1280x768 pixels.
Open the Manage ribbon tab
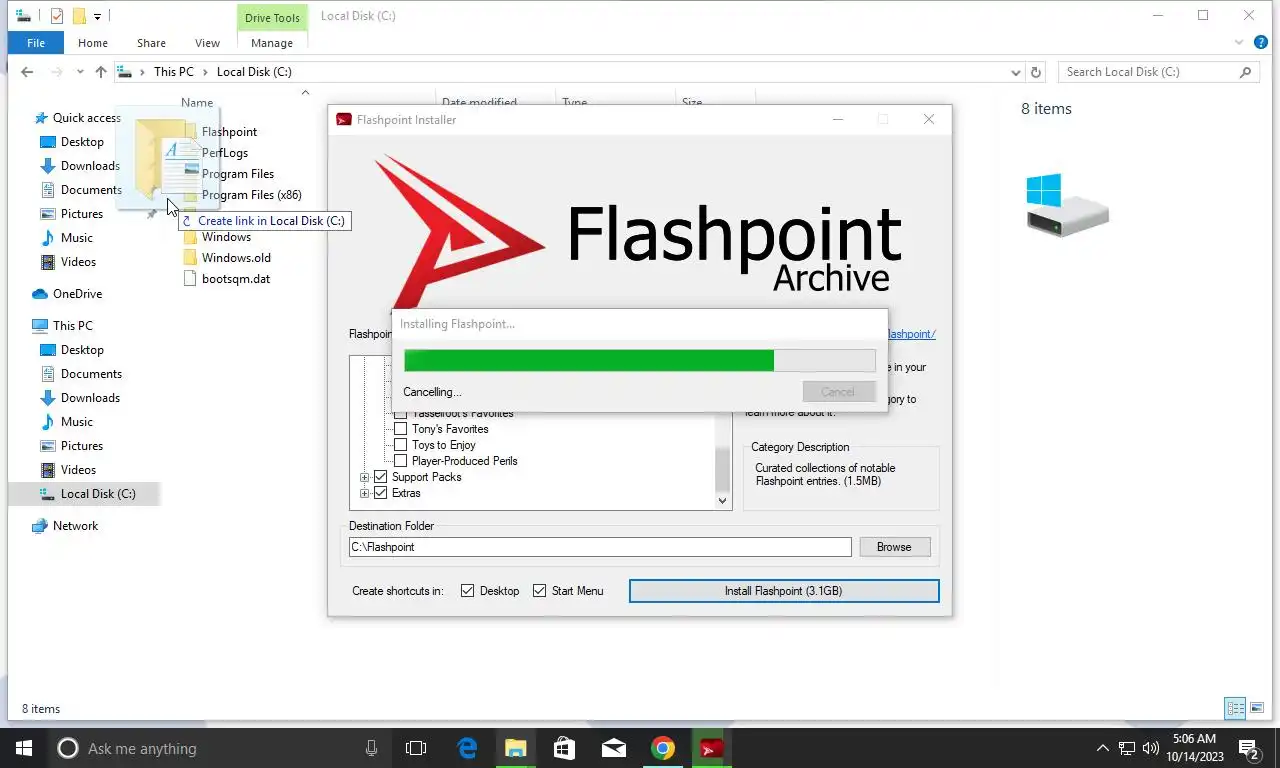272,43
